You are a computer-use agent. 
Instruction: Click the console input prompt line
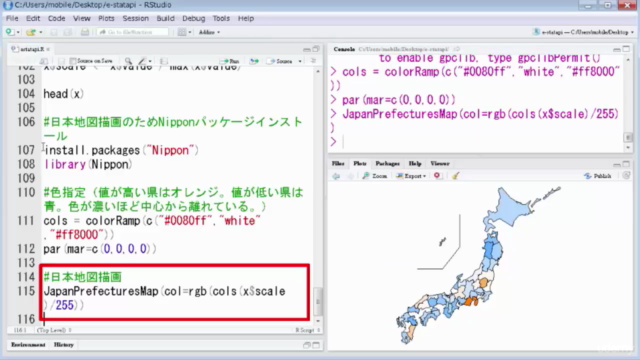478,142
